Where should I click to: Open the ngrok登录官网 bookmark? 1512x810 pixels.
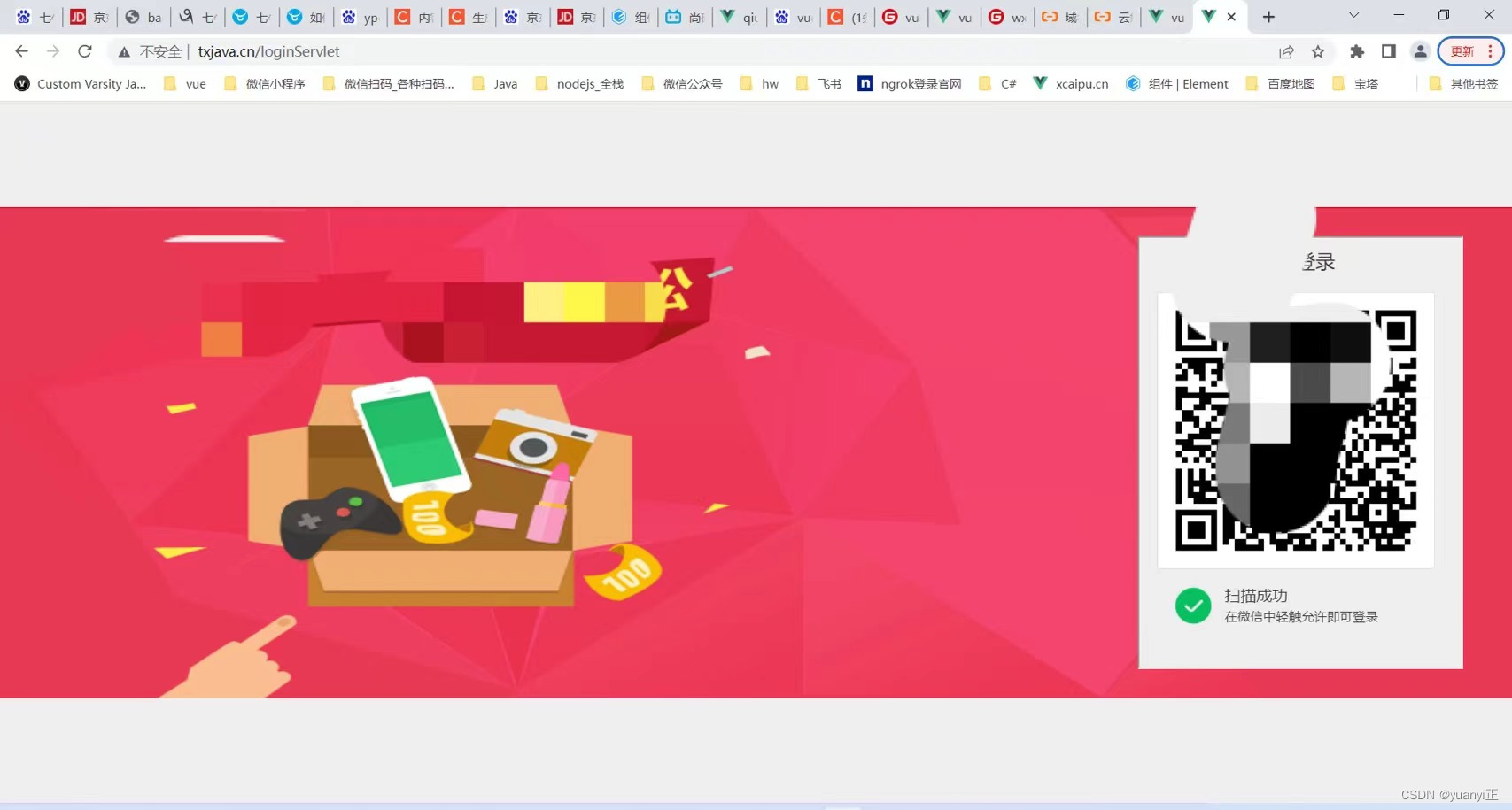click(x=910, y=84)
